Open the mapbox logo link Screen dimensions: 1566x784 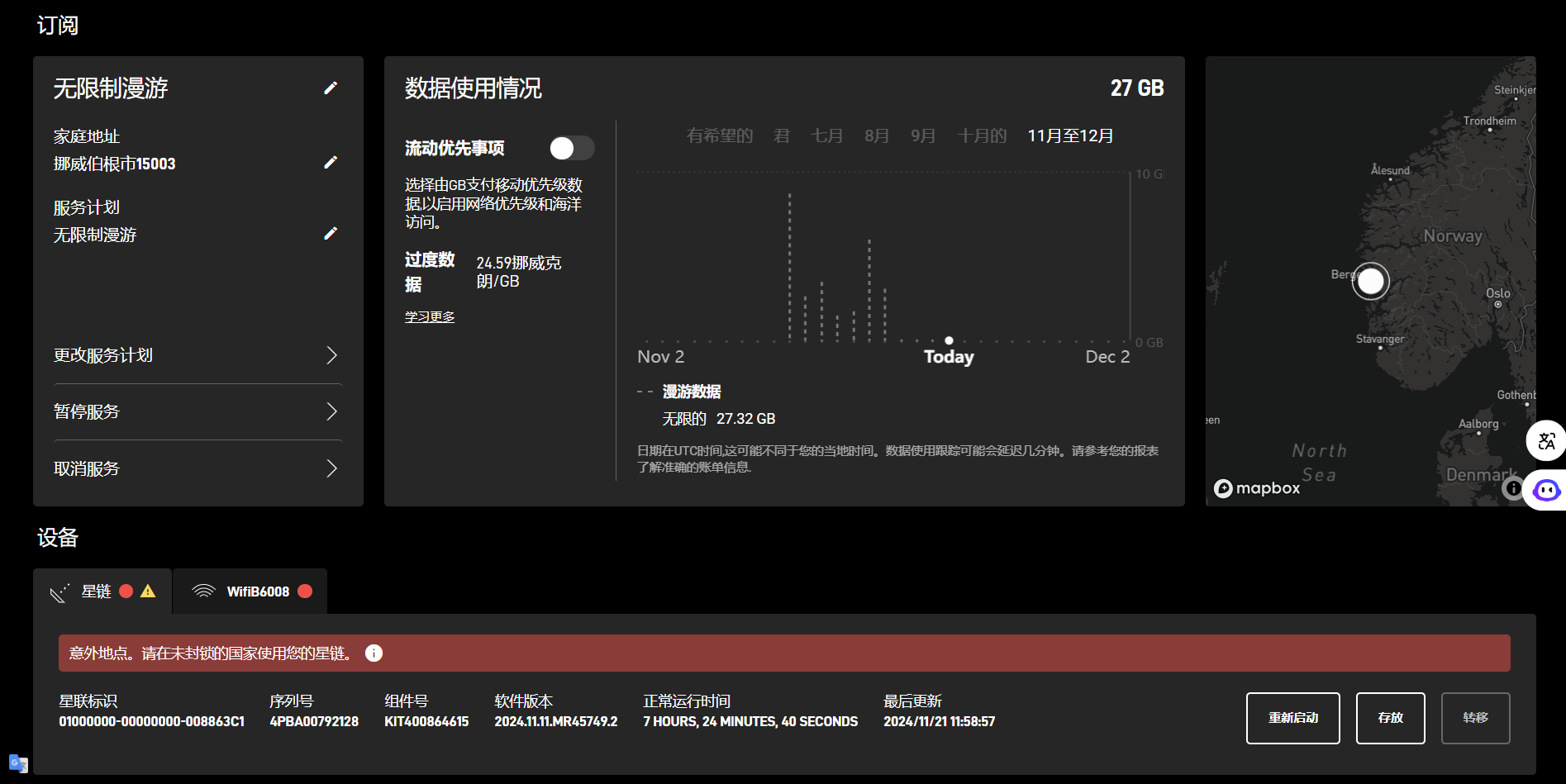click(1257, 488)
